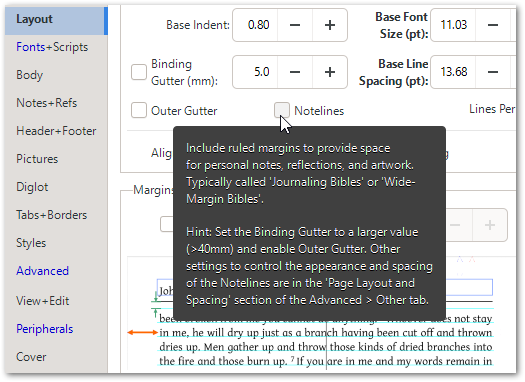Open the Peripherals tab
Image resolution: width=525 pixels, height=382 pixels.
tap(45, 329)
